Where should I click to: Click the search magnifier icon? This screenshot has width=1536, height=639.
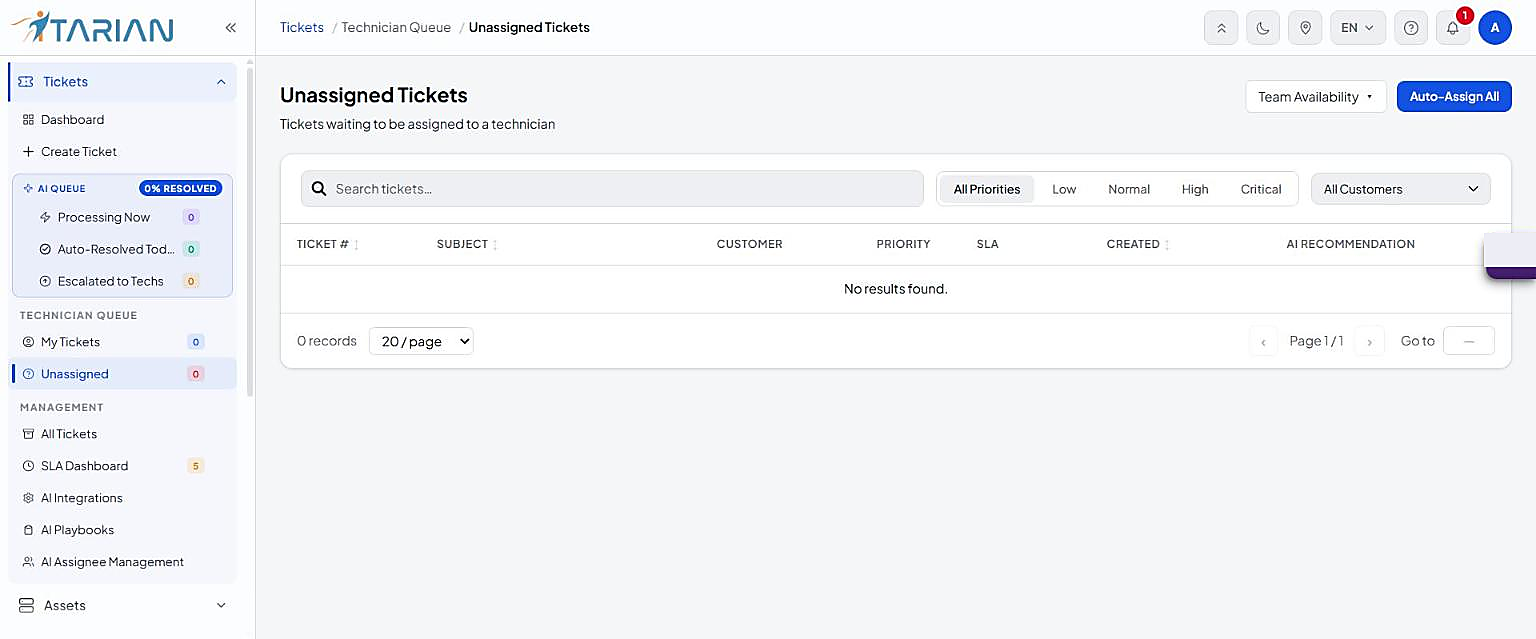319,189
